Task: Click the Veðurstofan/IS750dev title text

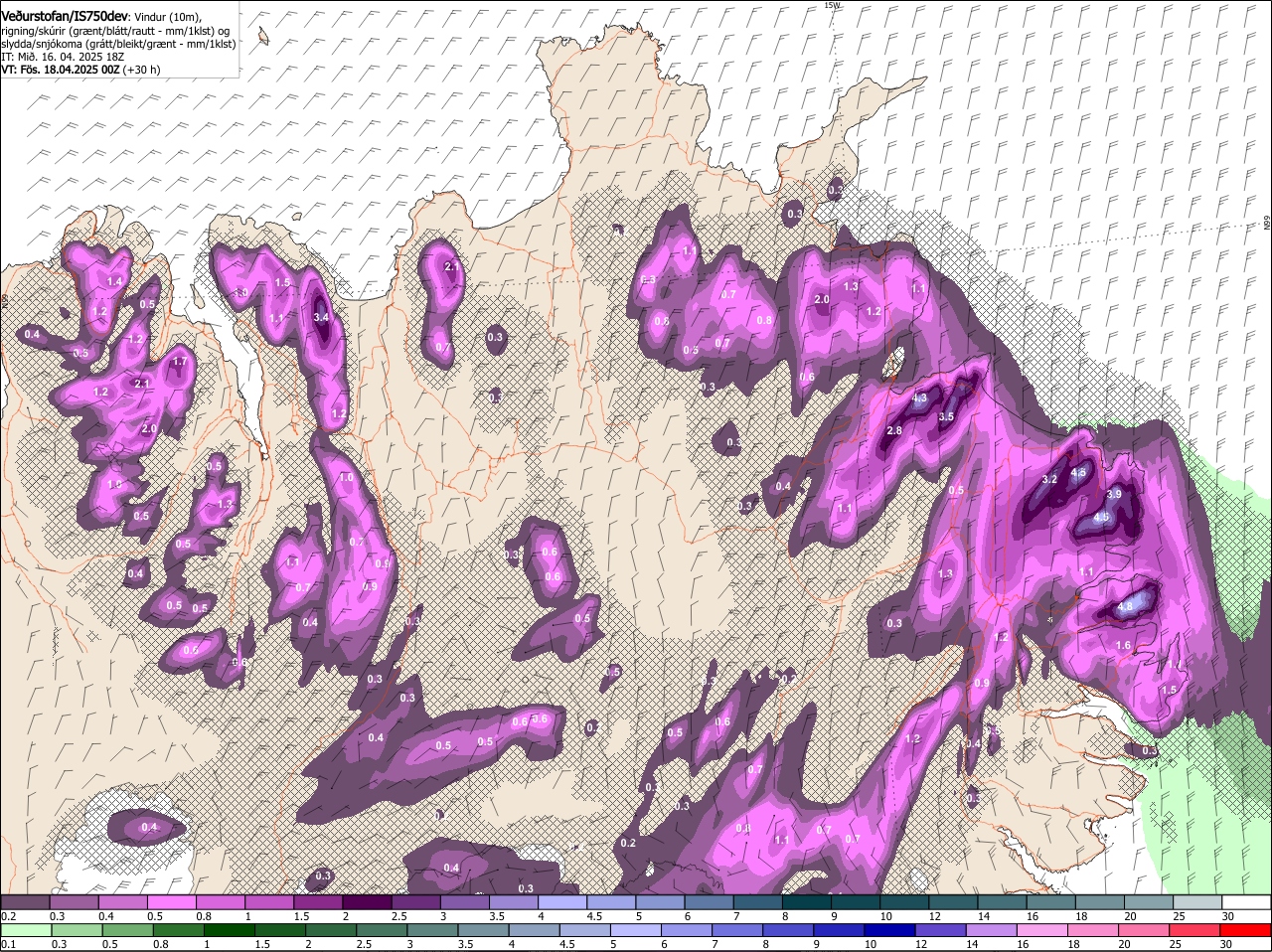Action: tap(65, 17)
